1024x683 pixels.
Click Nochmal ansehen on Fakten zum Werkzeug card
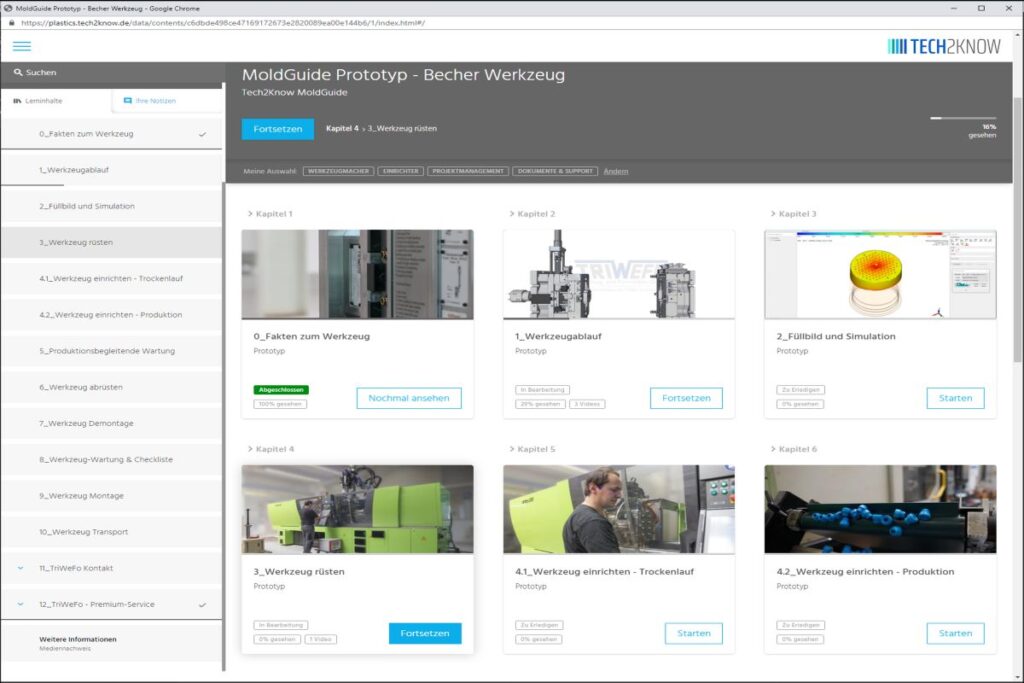click(x=409, y=398)
